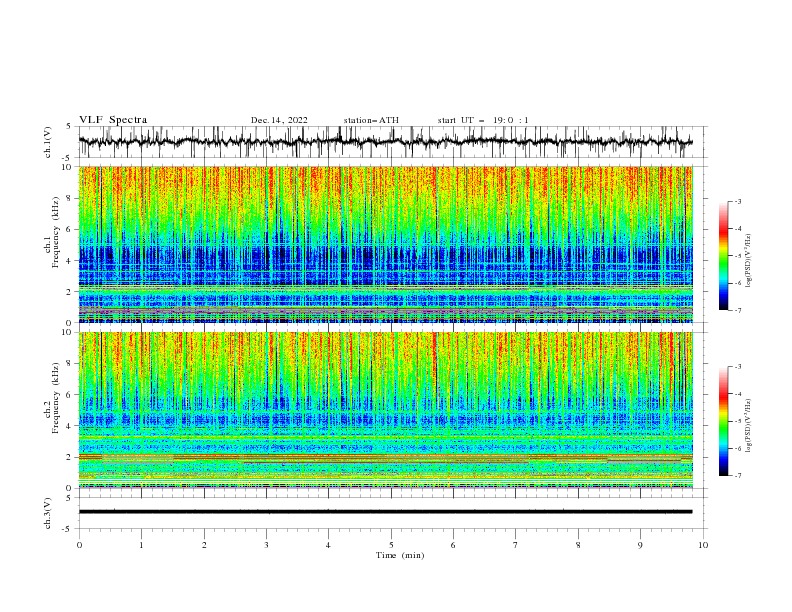This screenshot has height=612, width=792.
Task: Click the ch.1 voltage waveform trace panel
Action: click(x=392, y=142)
